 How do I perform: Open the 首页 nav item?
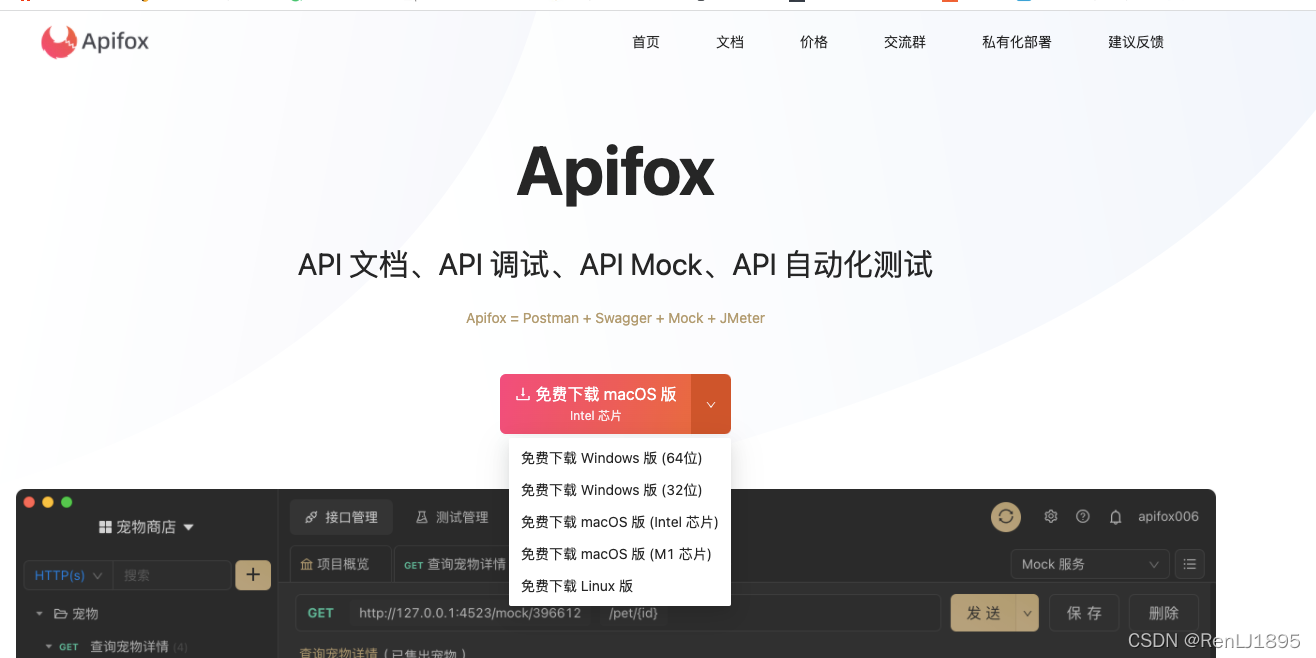[x=646, y=42]
